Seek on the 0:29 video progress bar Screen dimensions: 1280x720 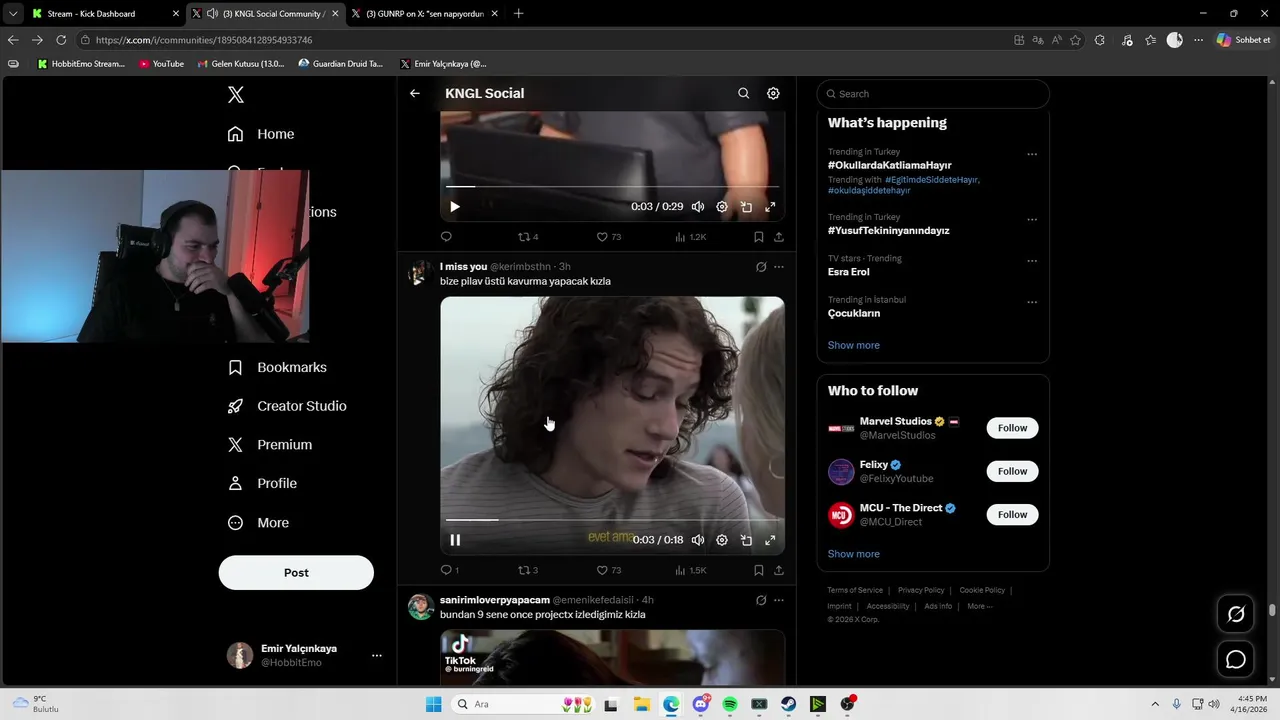[x=612, y=187]
